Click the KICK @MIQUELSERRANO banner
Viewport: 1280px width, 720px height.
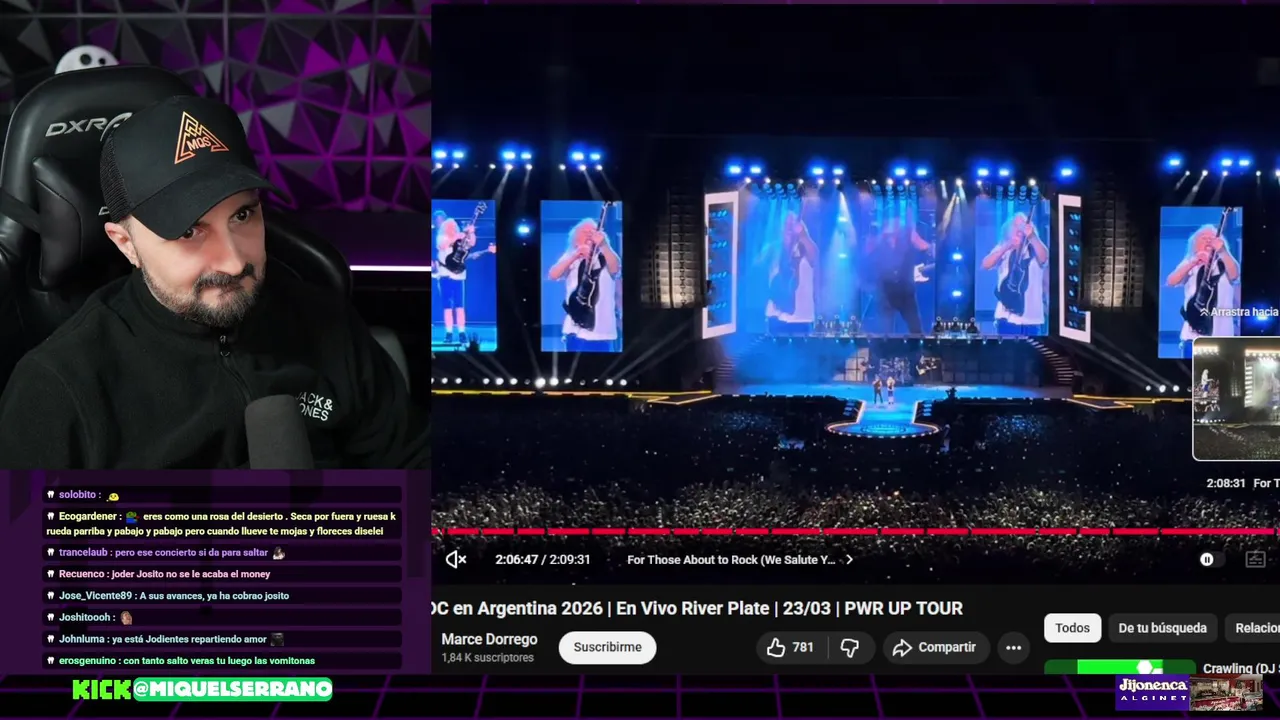(x=202, y=689)
